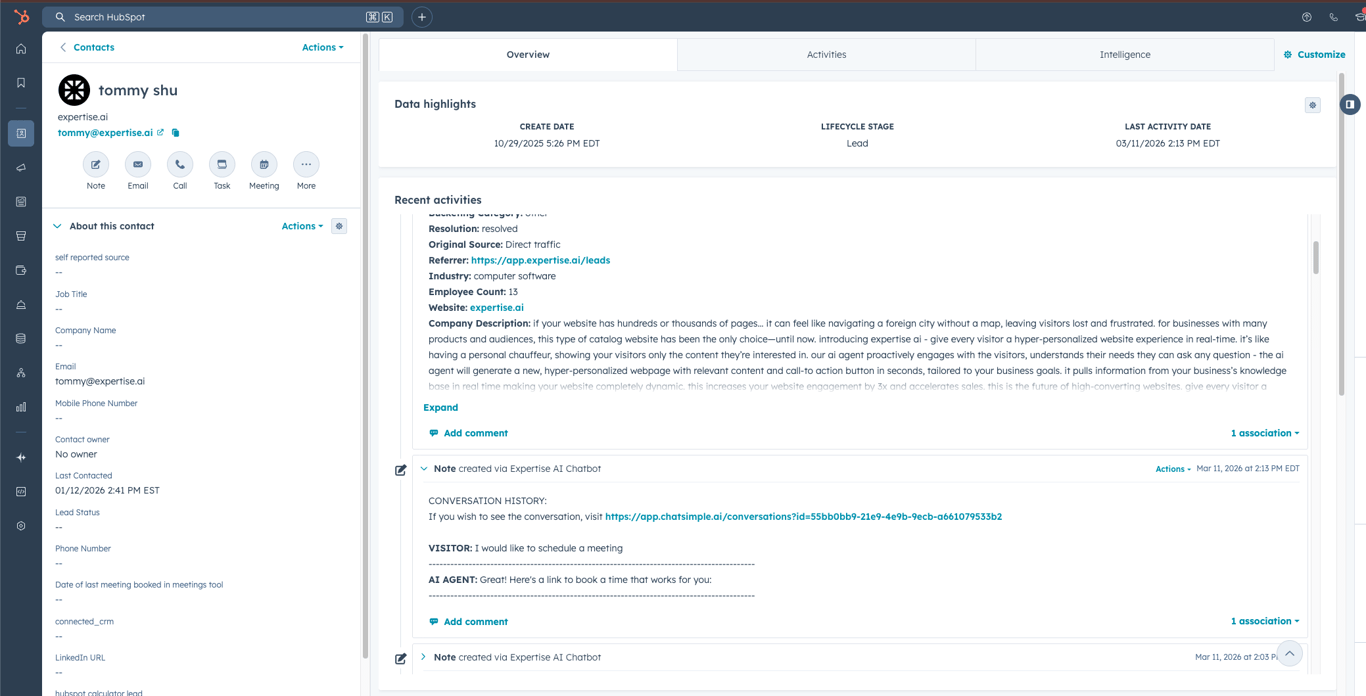
Task: Add comment below Company Description
Action: pos(468,433)
